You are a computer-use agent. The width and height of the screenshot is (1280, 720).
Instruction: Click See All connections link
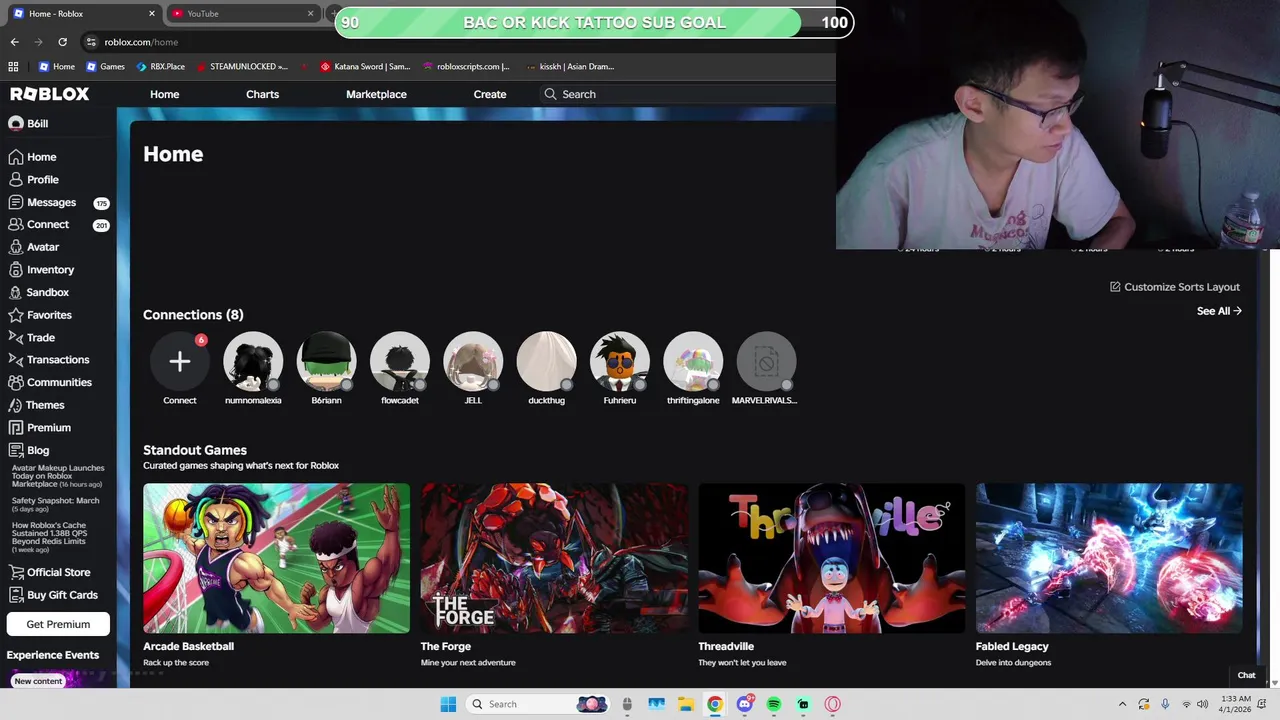[x=1219, y=311]
